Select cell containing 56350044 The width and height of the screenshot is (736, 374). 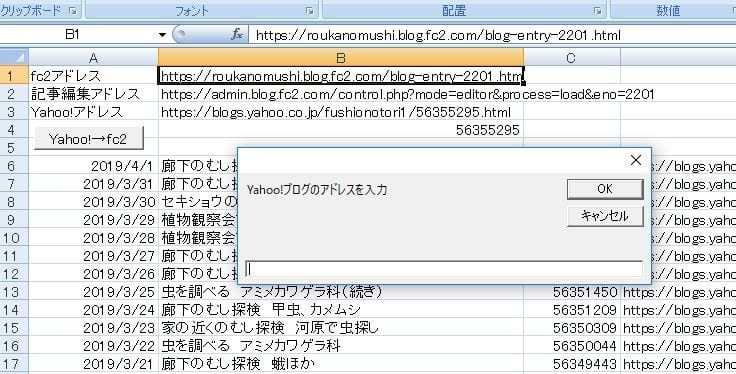572,346
